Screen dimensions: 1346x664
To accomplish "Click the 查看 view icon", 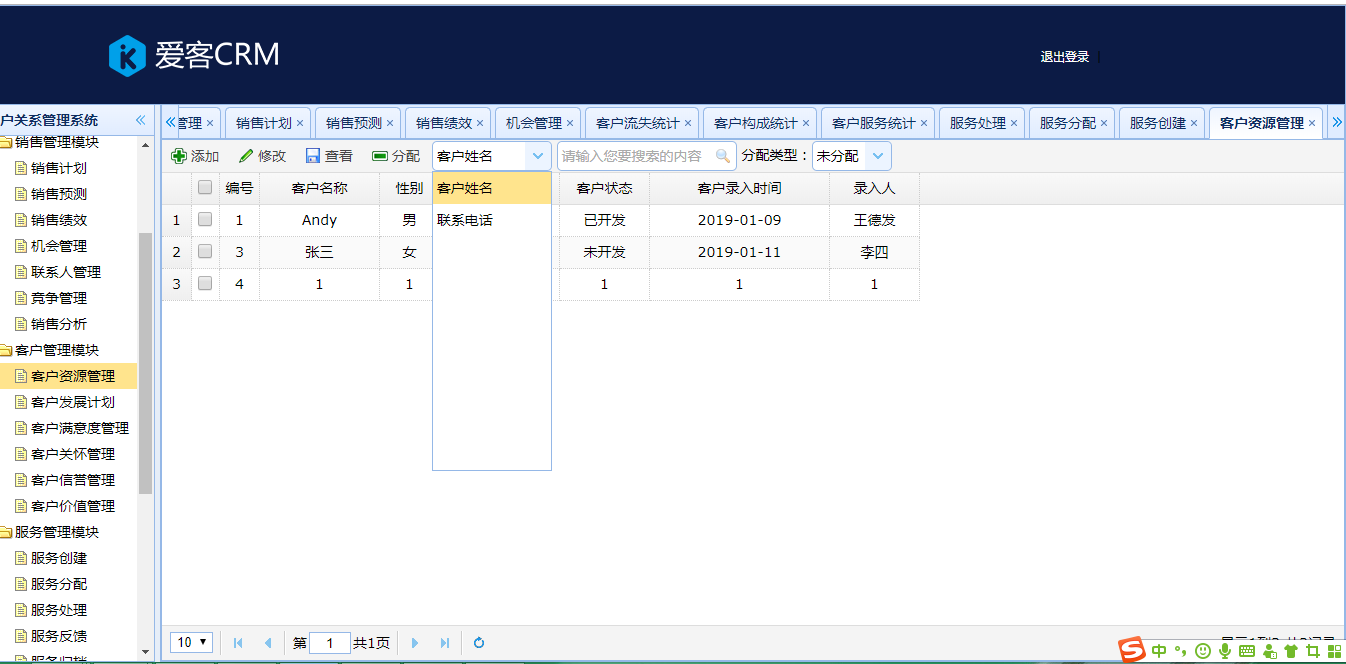I will coord(313,156).
